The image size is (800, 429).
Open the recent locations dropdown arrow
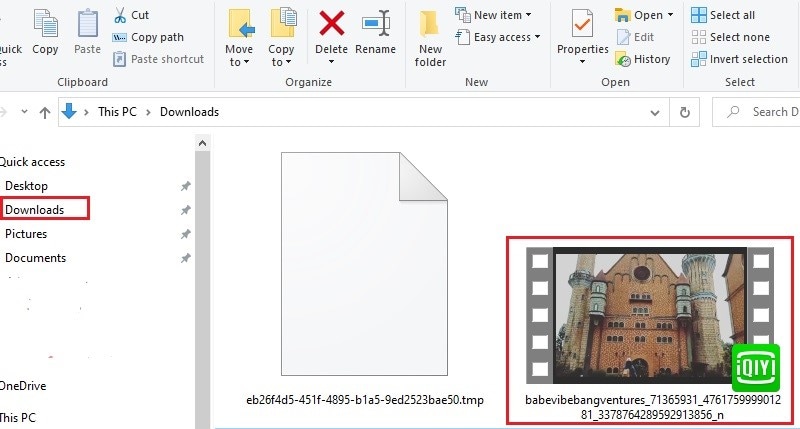tap(24, 112)
